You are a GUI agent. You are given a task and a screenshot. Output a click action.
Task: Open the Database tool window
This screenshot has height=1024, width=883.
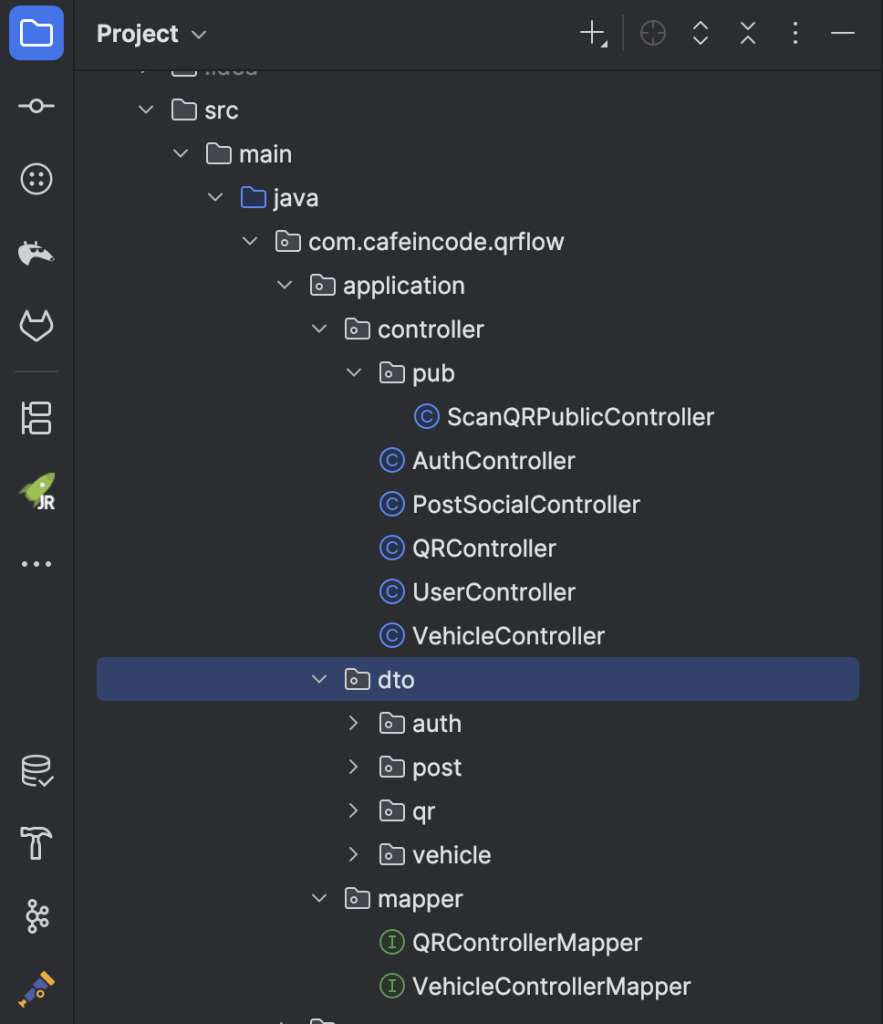[x=36, y=771]
